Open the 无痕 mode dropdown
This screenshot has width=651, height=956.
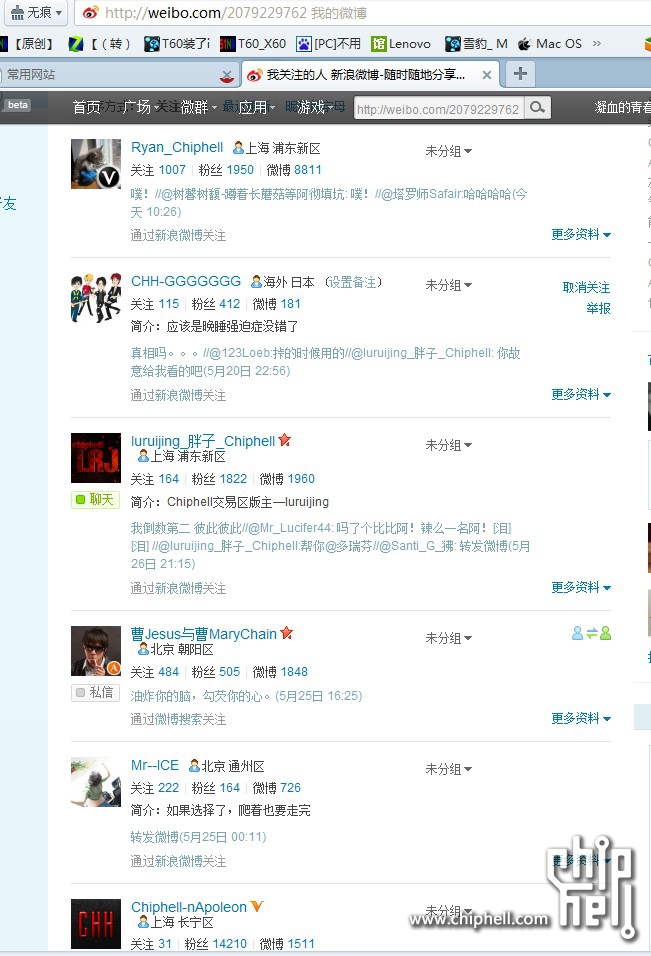click(37, 13)
